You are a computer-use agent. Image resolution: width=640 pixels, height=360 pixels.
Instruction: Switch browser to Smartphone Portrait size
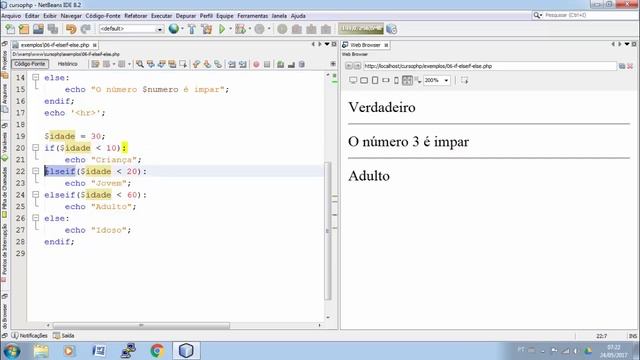tap(396, 80)
